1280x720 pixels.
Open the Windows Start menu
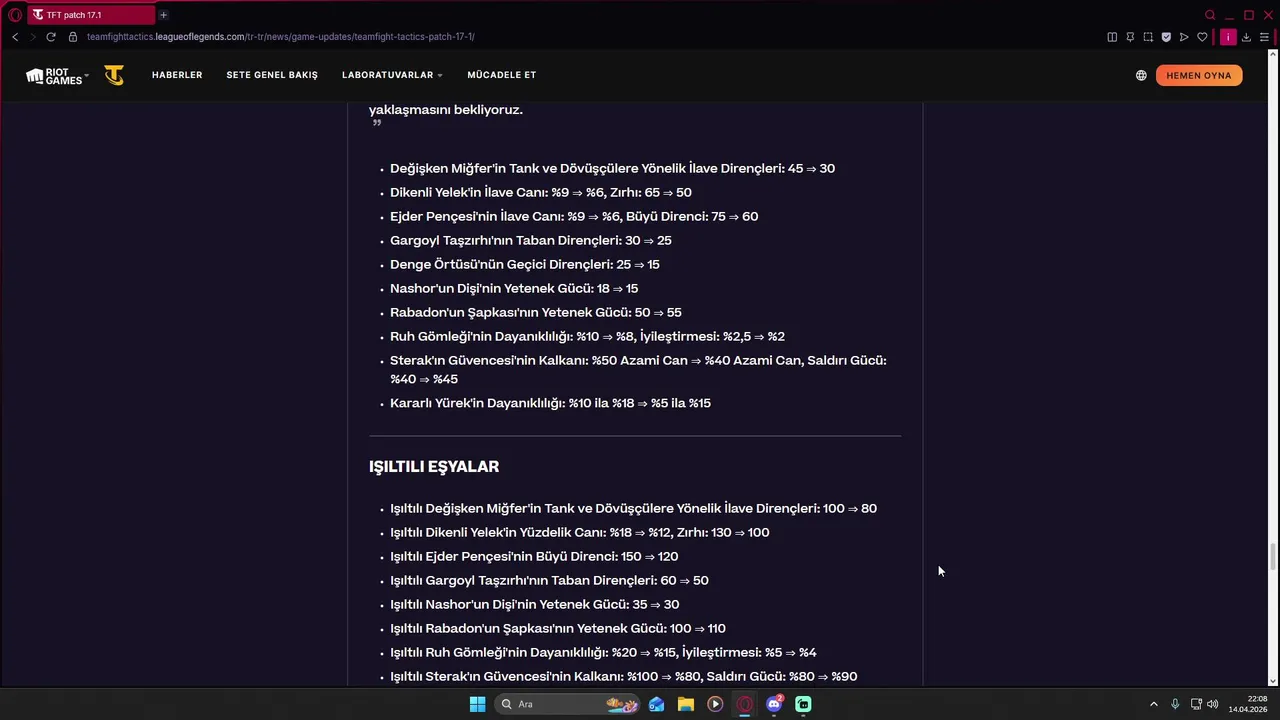point(477,704)
